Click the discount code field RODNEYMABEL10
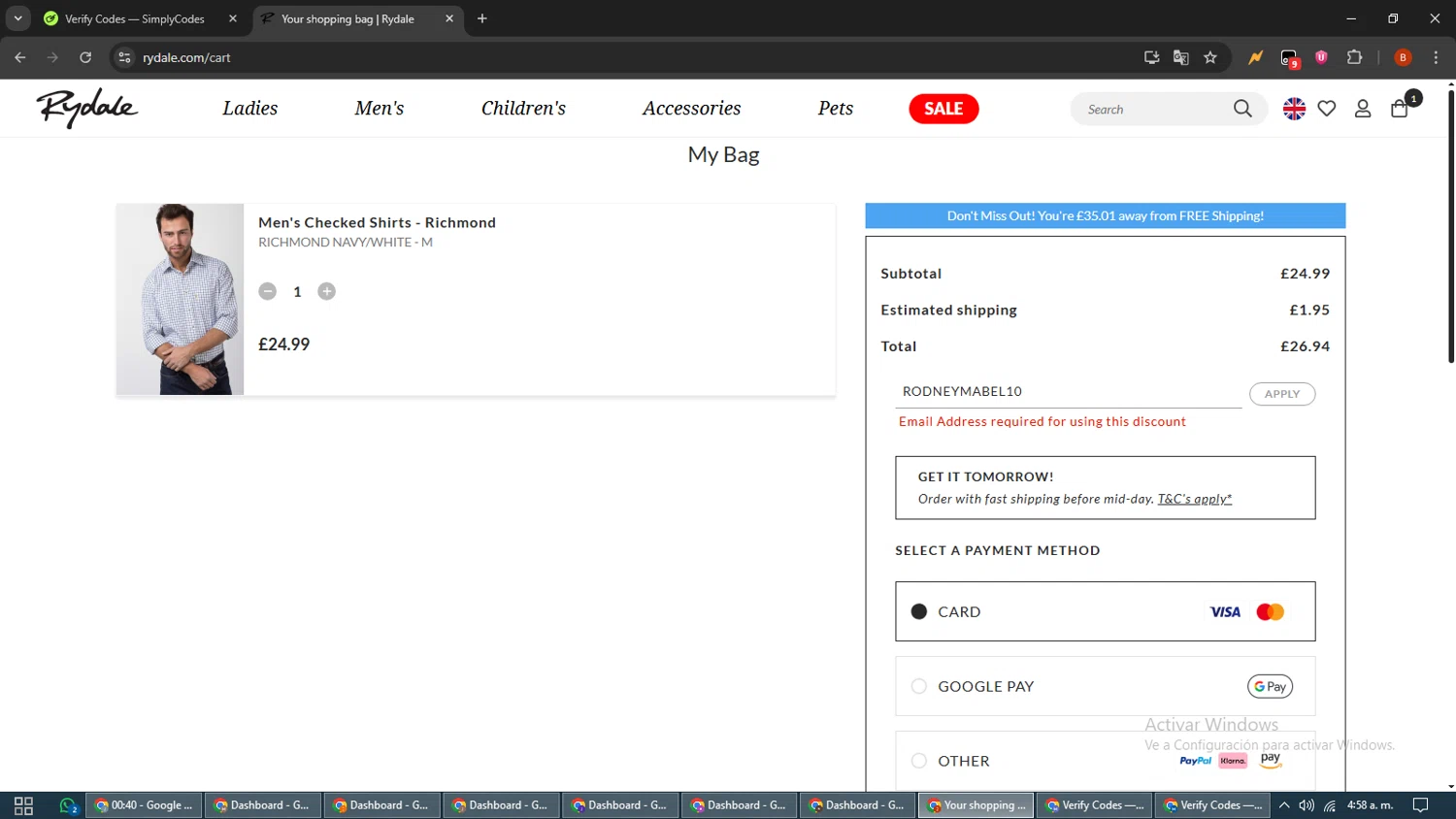The height and width of the screenshot is (819, 1456). (1069, 392)
